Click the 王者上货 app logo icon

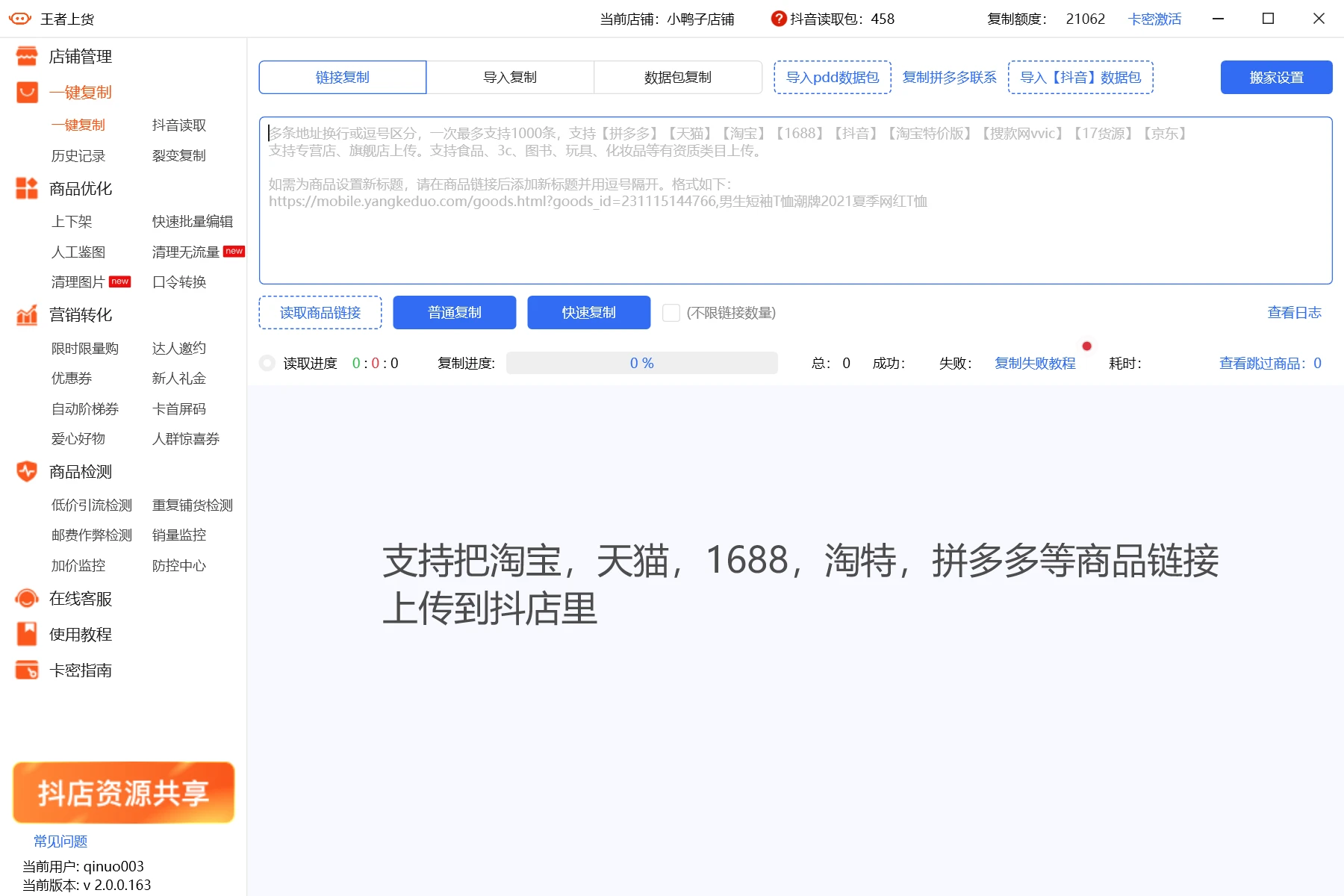pos(20,19)
